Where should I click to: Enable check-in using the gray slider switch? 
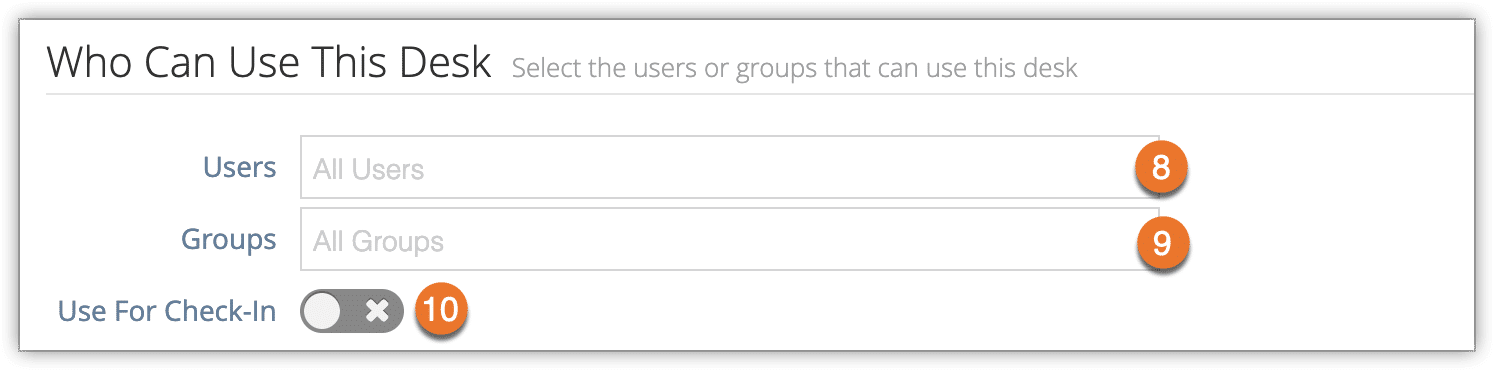click(351, 311)
